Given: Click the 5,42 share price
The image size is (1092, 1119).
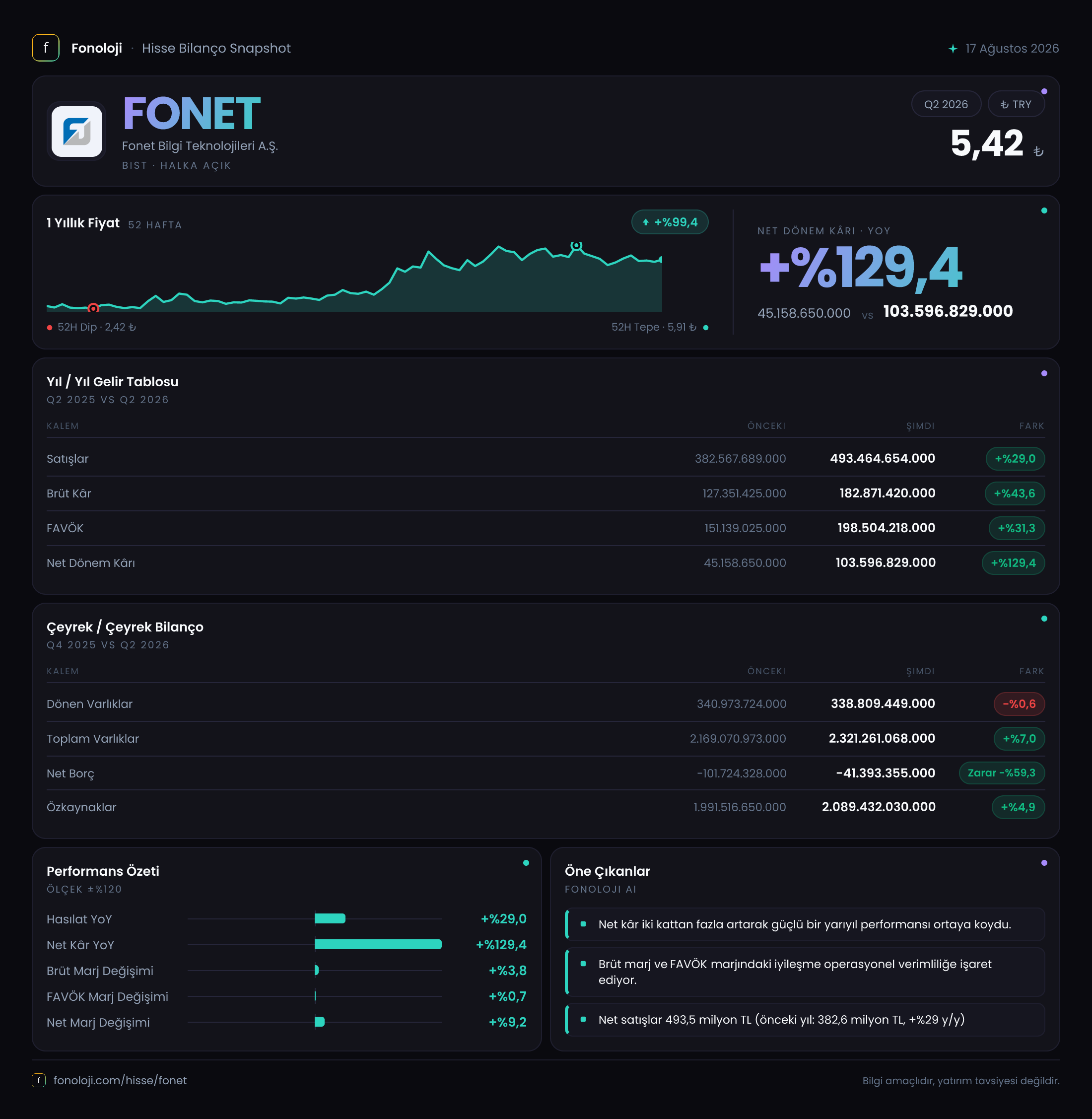Looking at the screenshot, I should coord(986,143).
